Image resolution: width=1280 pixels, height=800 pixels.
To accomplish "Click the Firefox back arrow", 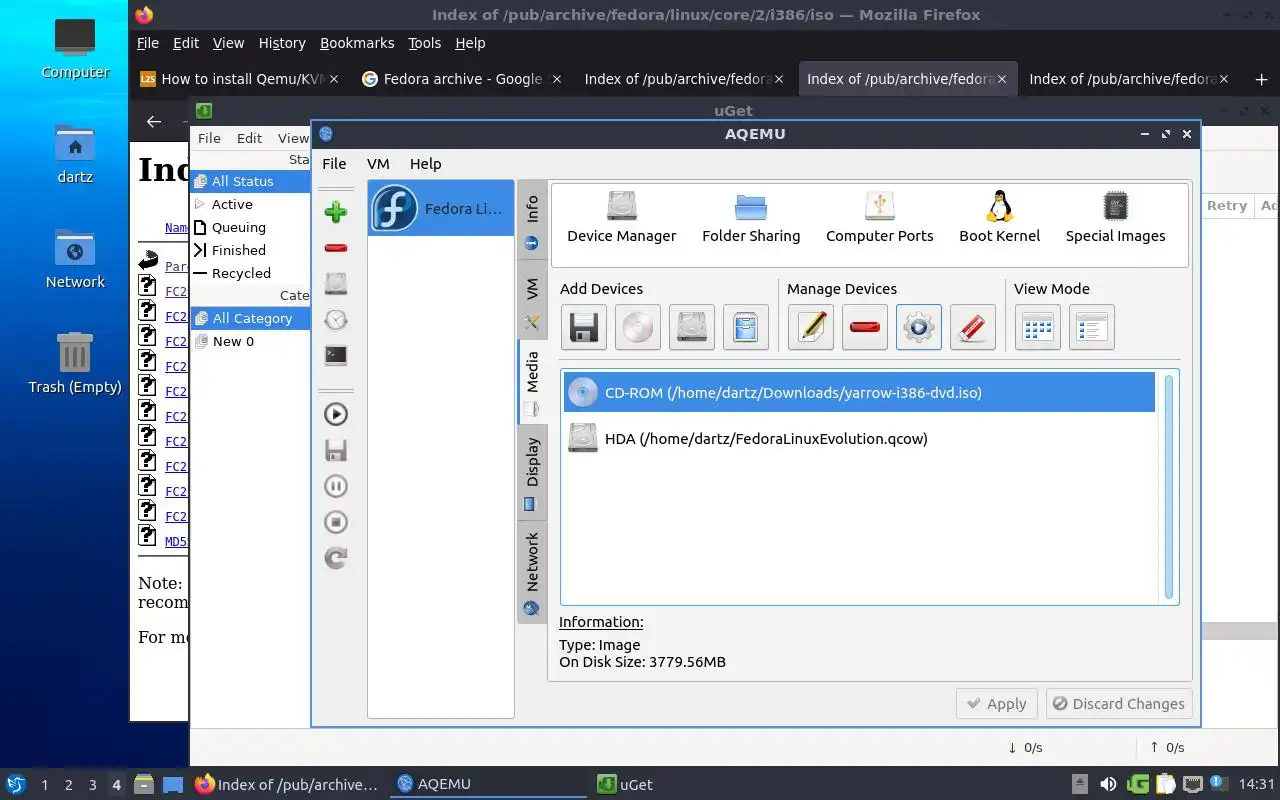I will pos(154,121).
